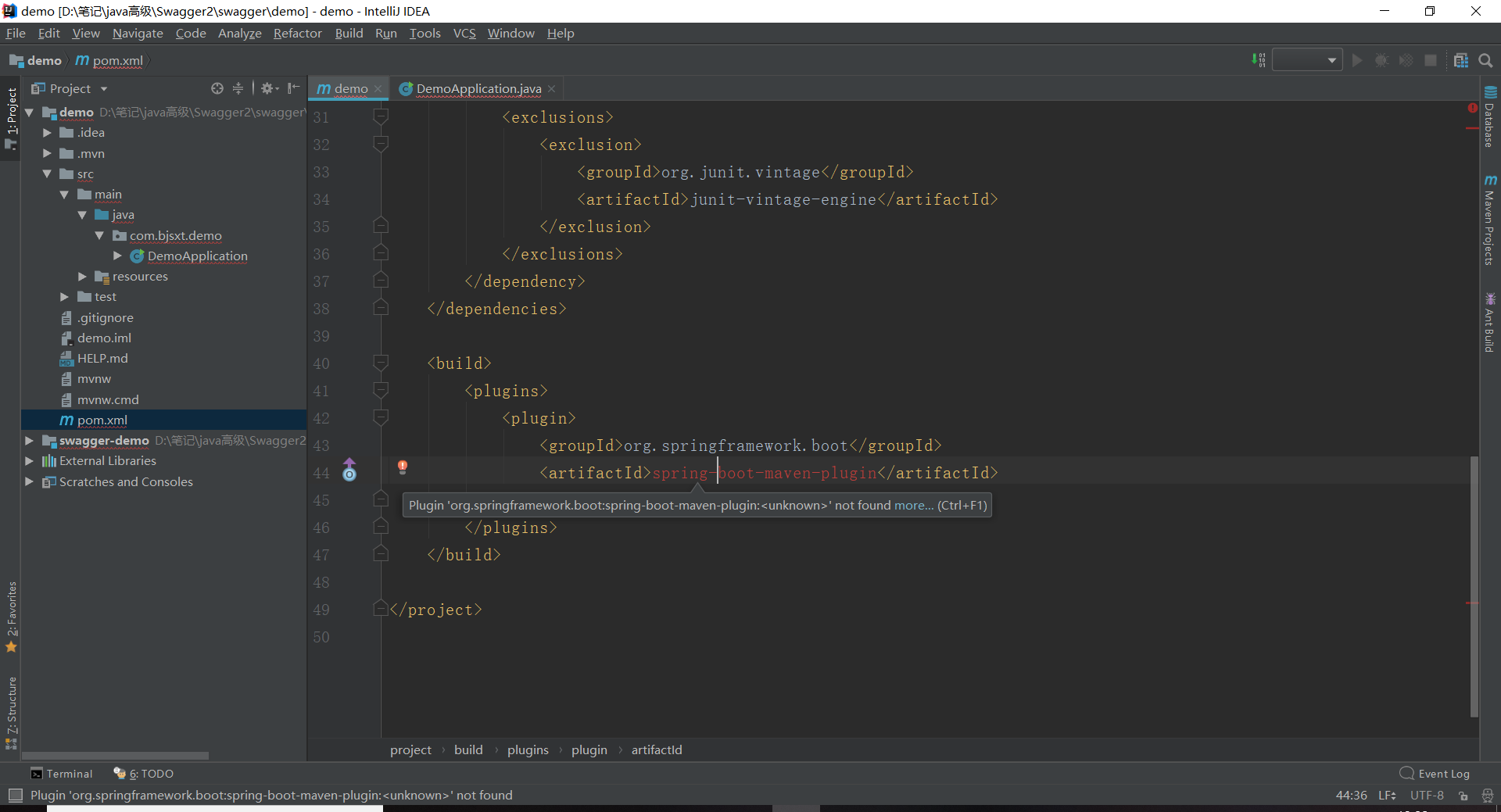The image size is (1501, 812).
Task: Expand the .idea folder
Action: (47, 133)
